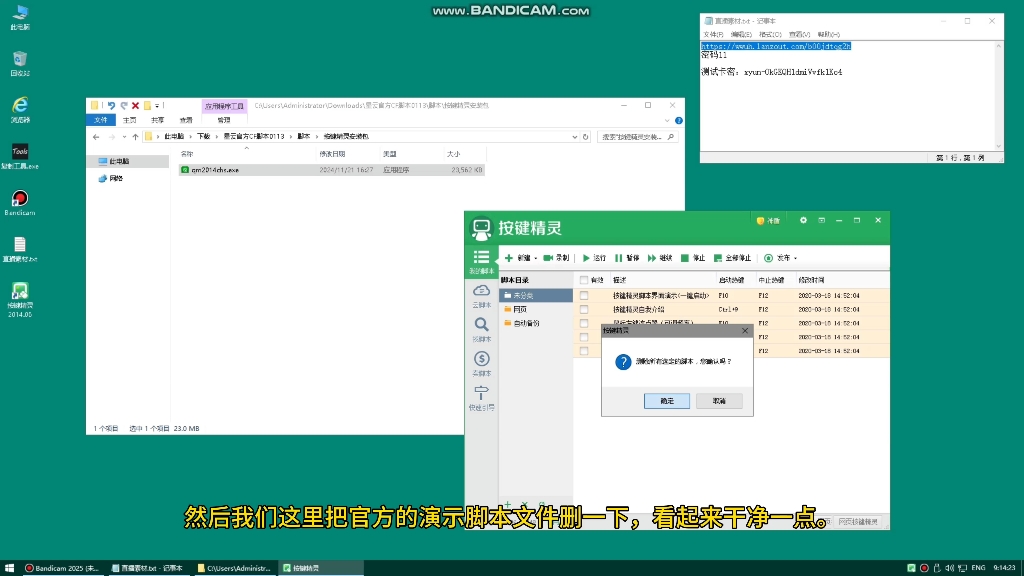
Task: Pause script playback with the 暂停 icon
Action: [x=625, y=257]
